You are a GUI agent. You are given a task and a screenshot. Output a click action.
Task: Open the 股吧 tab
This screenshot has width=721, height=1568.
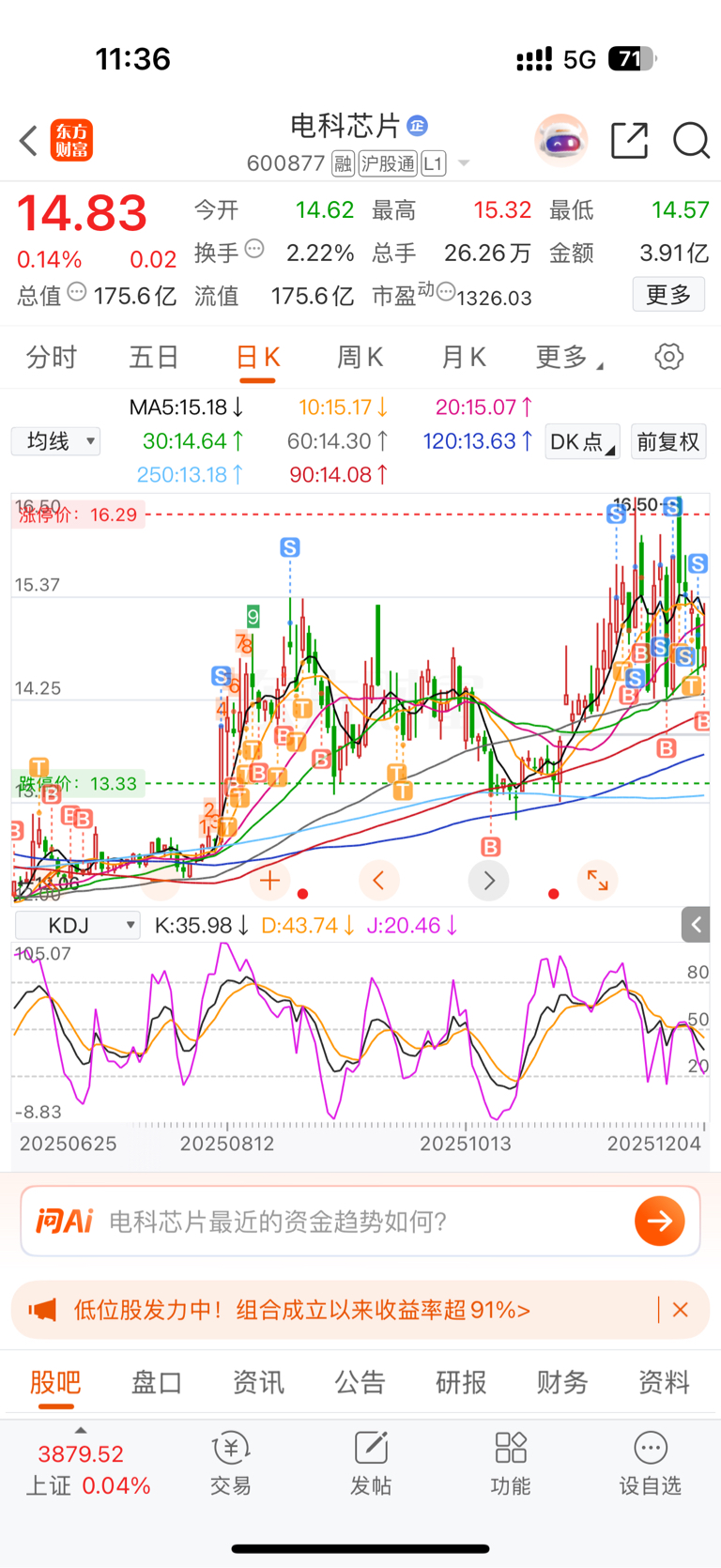click(55, 1382)
